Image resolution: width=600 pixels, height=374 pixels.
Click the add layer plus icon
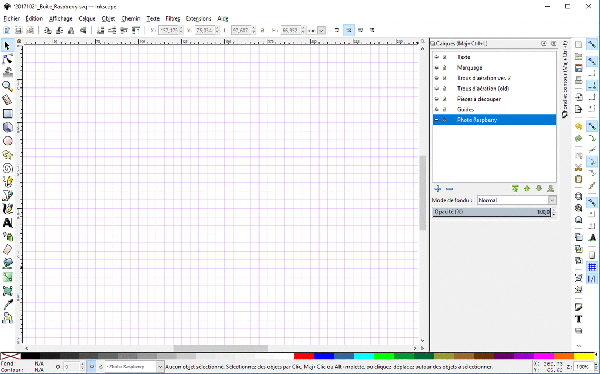(438, 189)
